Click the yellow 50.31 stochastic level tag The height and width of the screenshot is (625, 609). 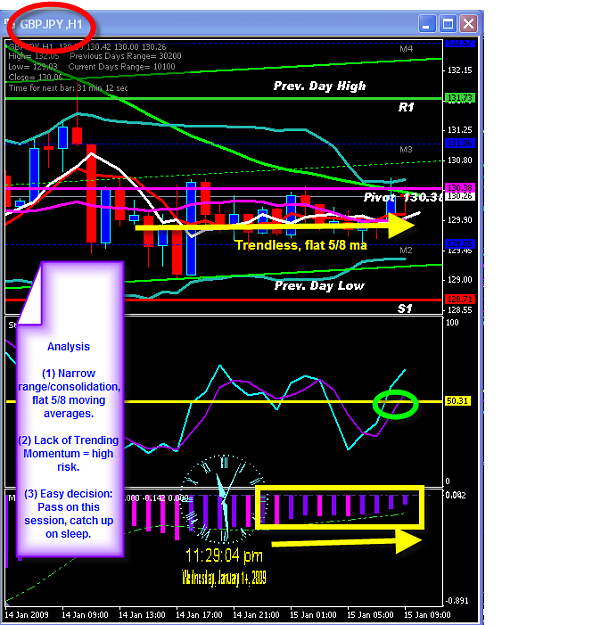(x=457, y=401)
